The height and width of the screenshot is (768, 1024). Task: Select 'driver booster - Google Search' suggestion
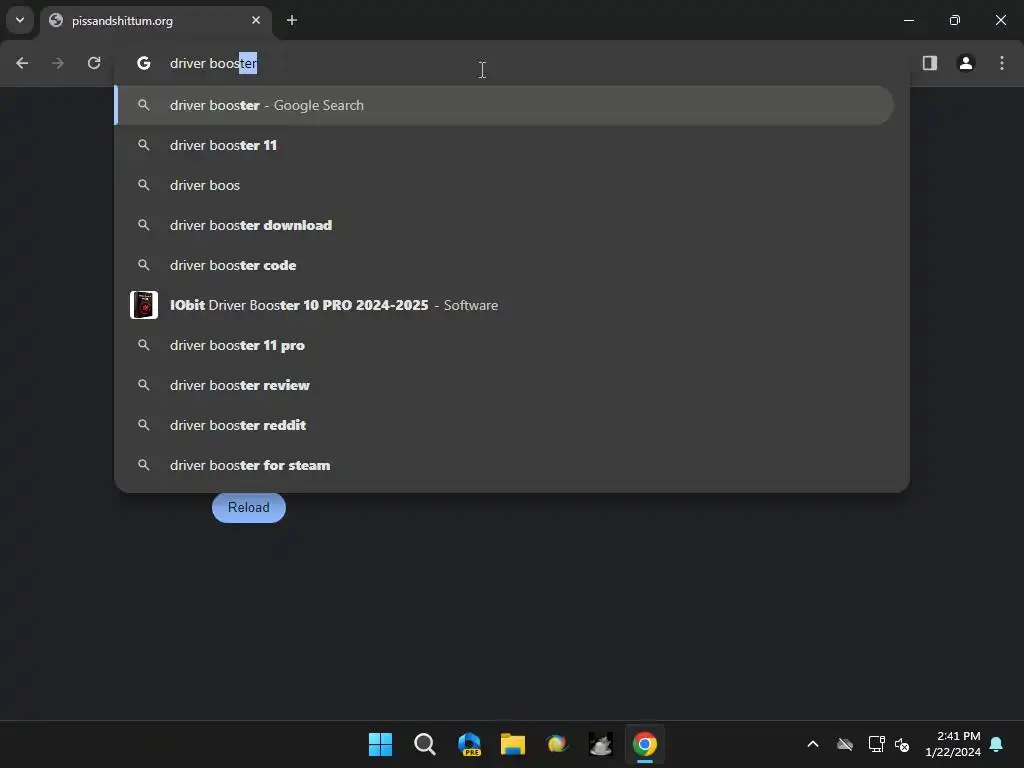tap(504, 105)
